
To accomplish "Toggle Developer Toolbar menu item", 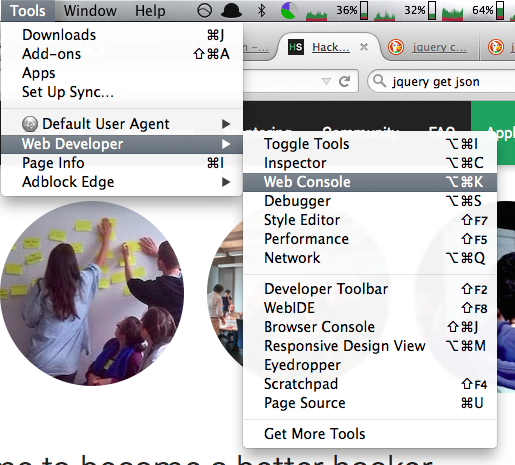I will (x=370, y=289).
